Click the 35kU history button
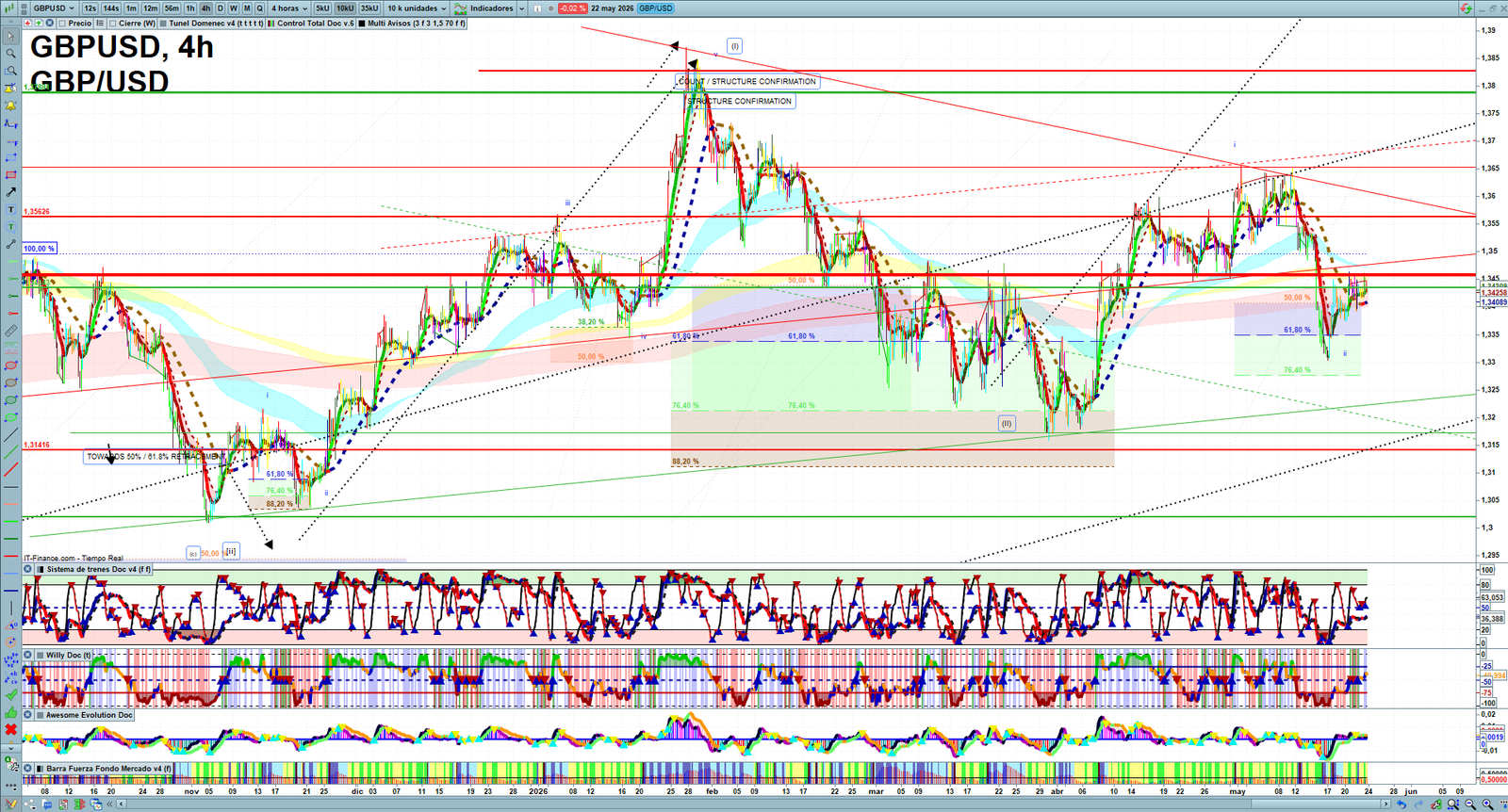This screenshot has width=1508, height=812. coord(369,8)
